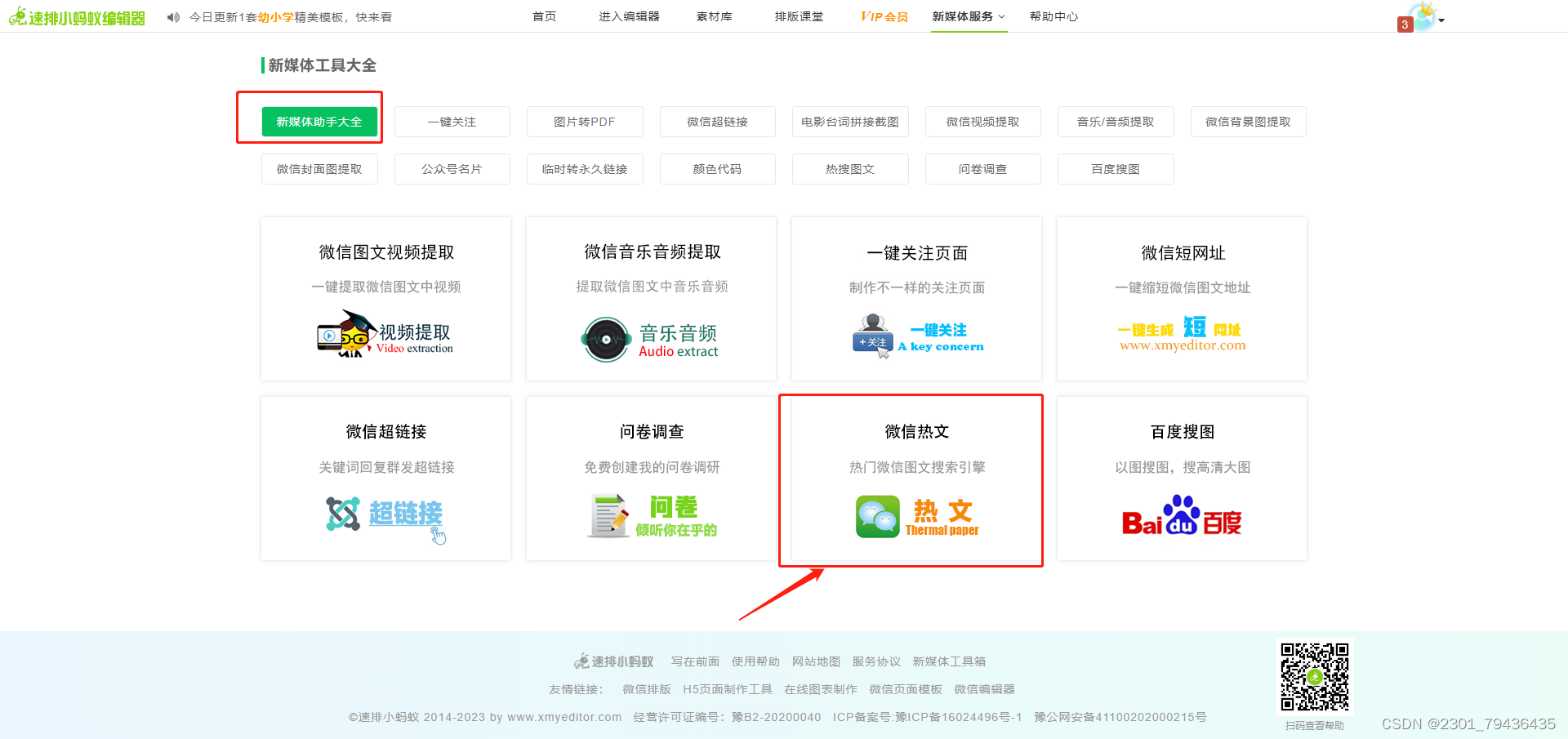Open the 微信音乐音频提取 card title

(653, 252)
